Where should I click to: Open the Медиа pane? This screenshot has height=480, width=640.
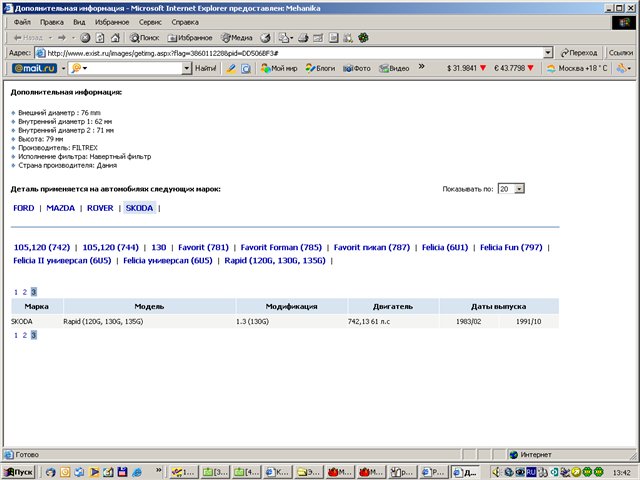(x=237, y=38)
